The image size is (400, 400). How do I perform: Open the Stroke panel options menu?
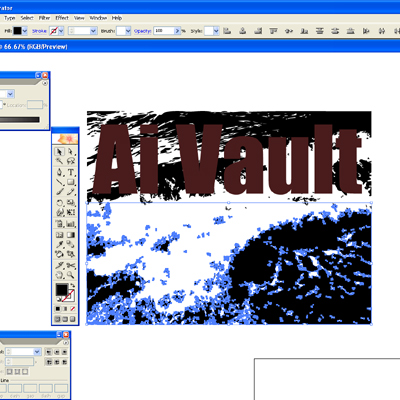coord(66,342)
